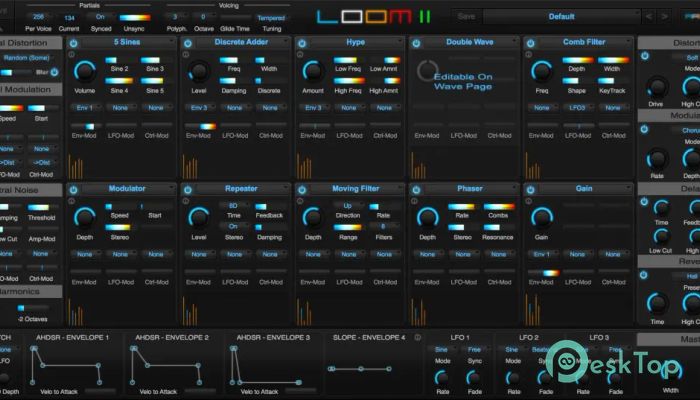Click the 5 Sines Volume knob
700x400 pixels.
pyautogui.click(x=84, y=71)
